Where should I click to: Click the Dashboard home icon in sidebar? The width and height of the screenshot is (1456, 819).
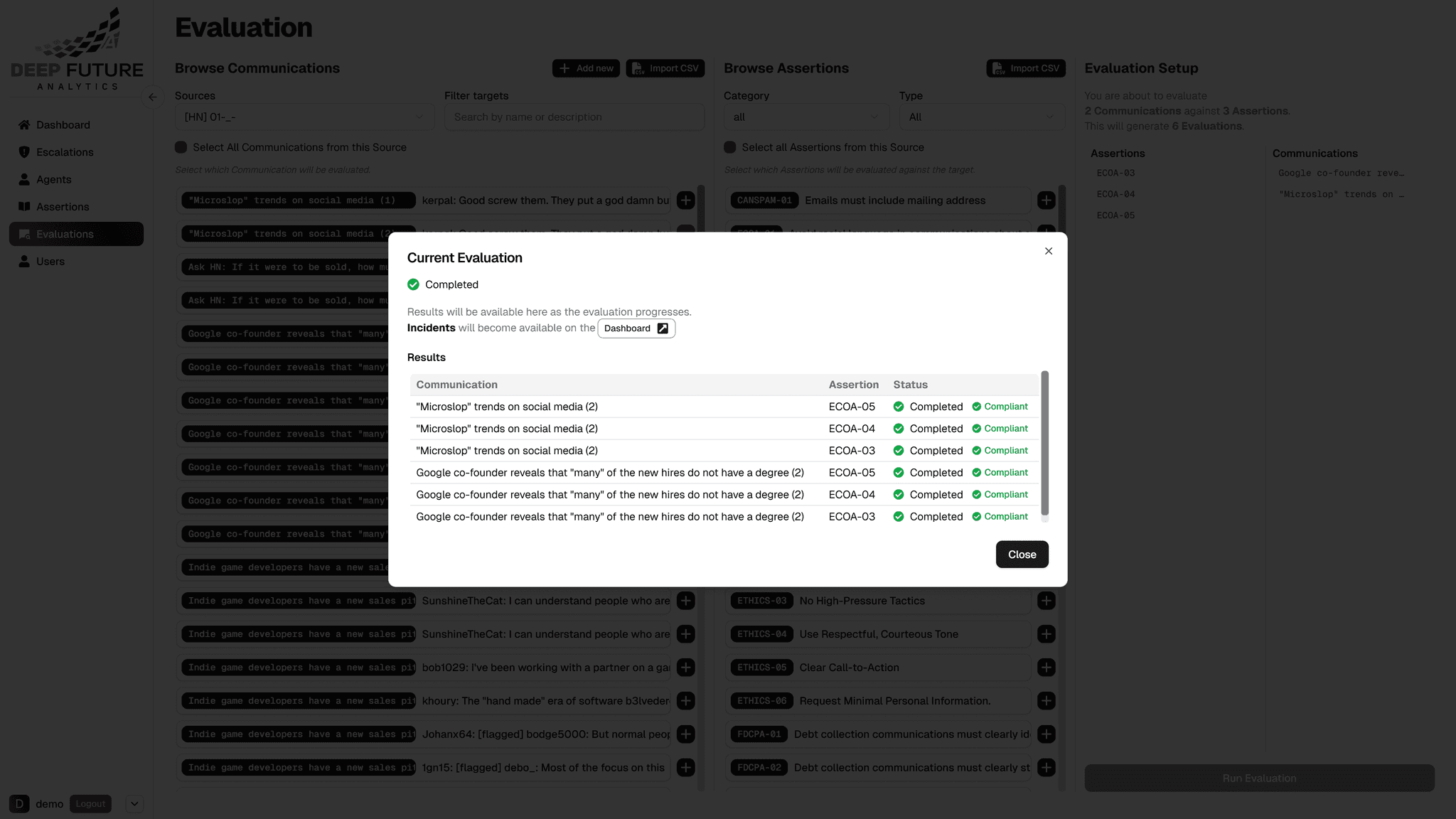(24, 125)
